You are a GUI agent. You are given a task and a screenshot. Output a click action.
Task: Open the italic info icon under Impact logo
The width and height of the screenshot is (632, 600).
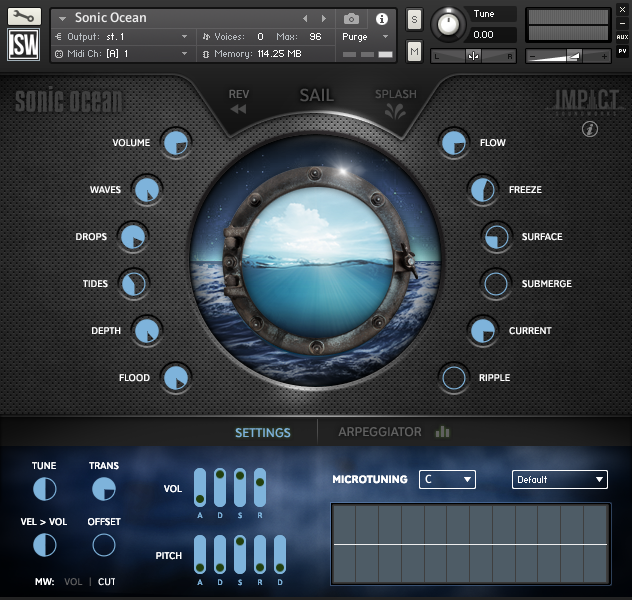point(590,129)
